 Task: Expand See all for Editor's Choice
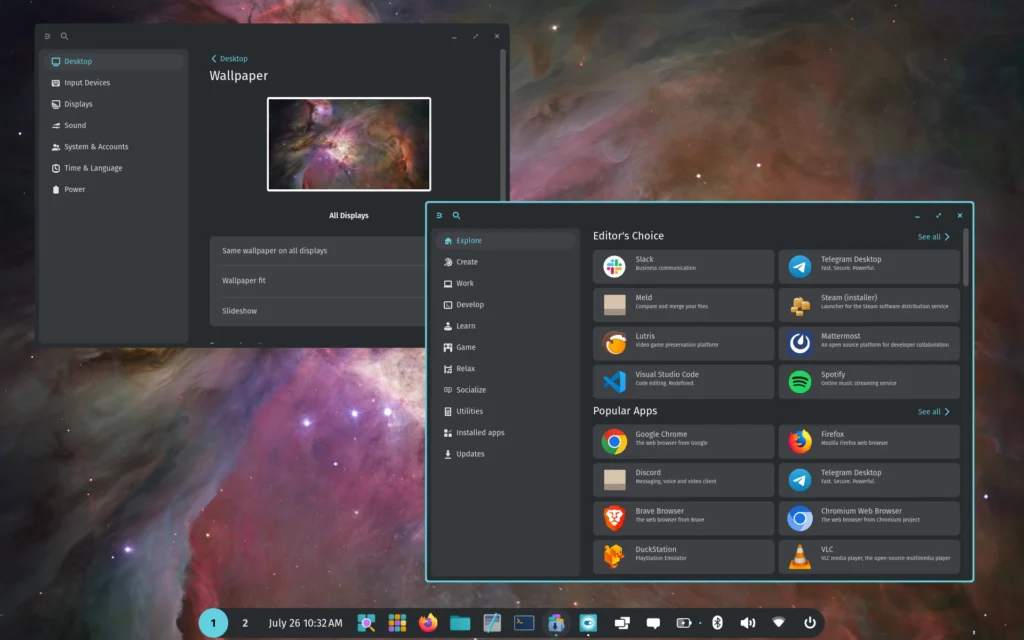933,237
